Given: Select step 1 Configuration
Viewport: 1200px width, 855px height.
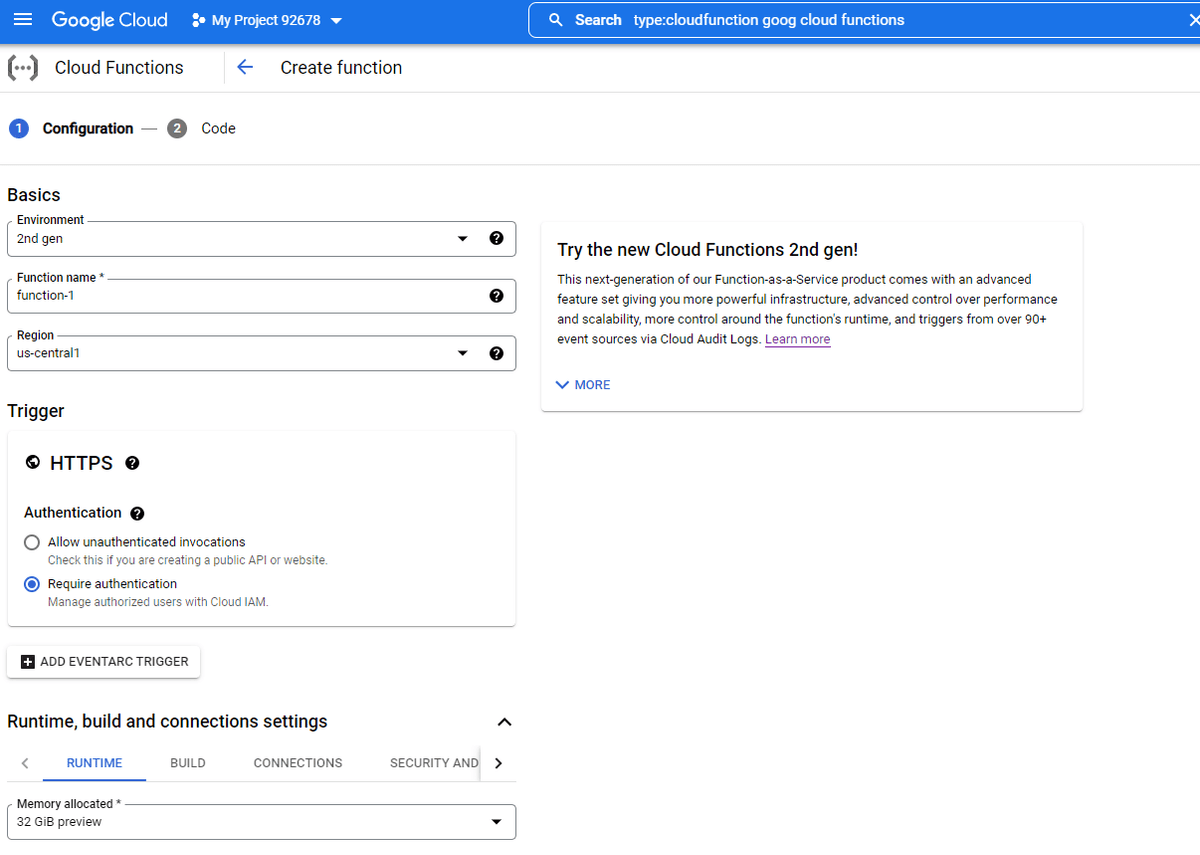Looking at the screenshot, I should tap(71, 128).
